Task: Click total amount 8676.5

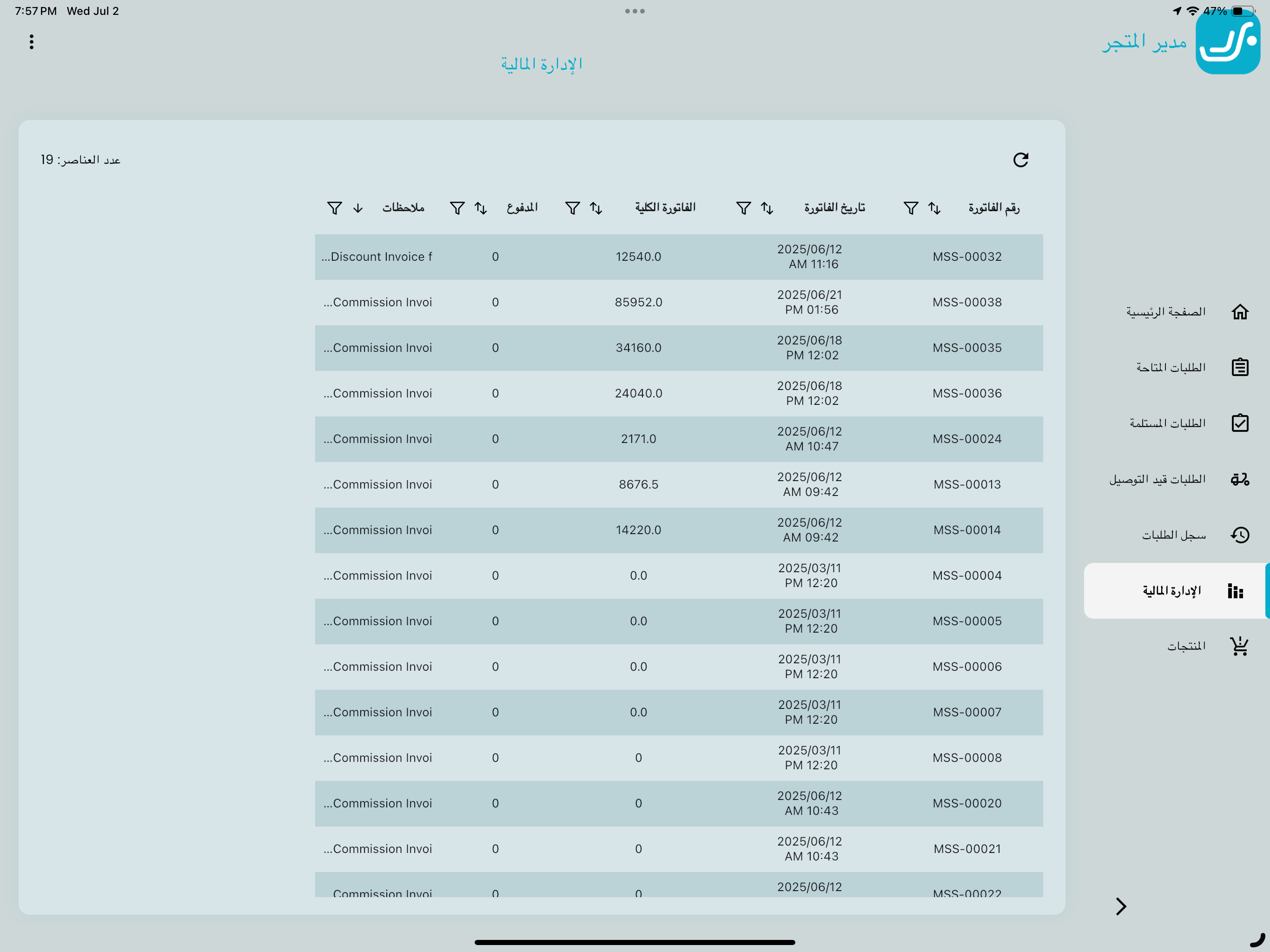Action: point(638,485)
